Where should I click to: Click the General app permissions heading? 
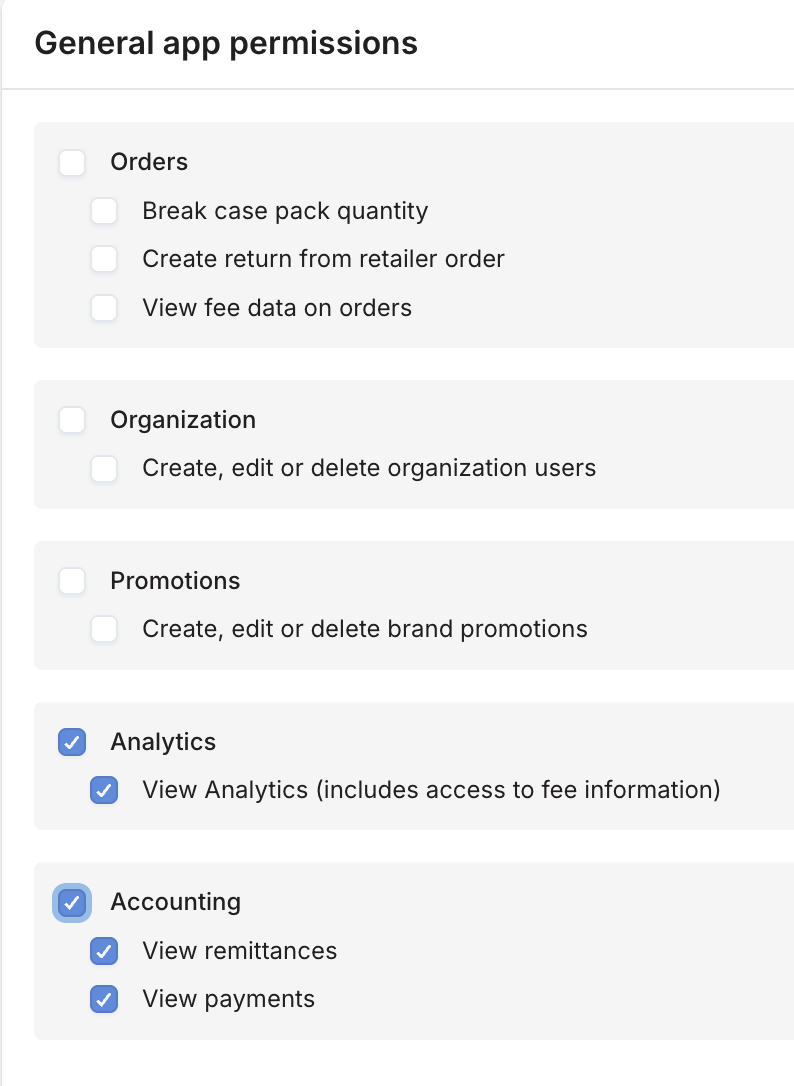coord(226,44)
